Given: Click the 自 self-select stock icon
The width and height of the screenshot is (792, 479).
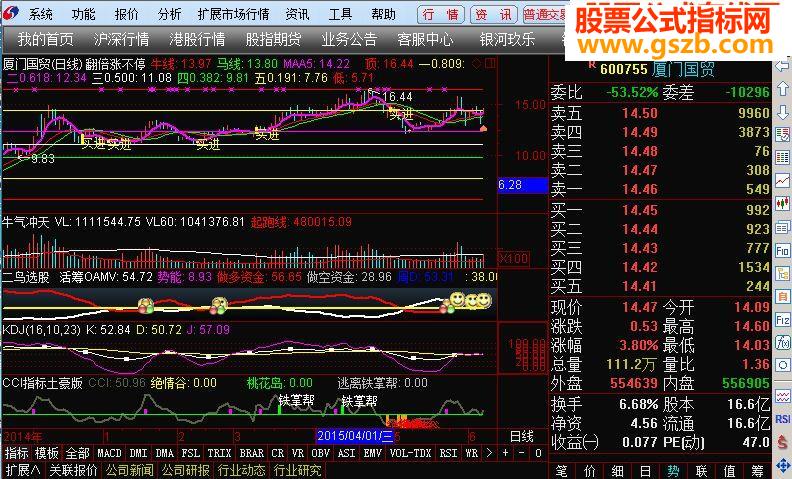Looking at the screenshot, I should (782, 296).
